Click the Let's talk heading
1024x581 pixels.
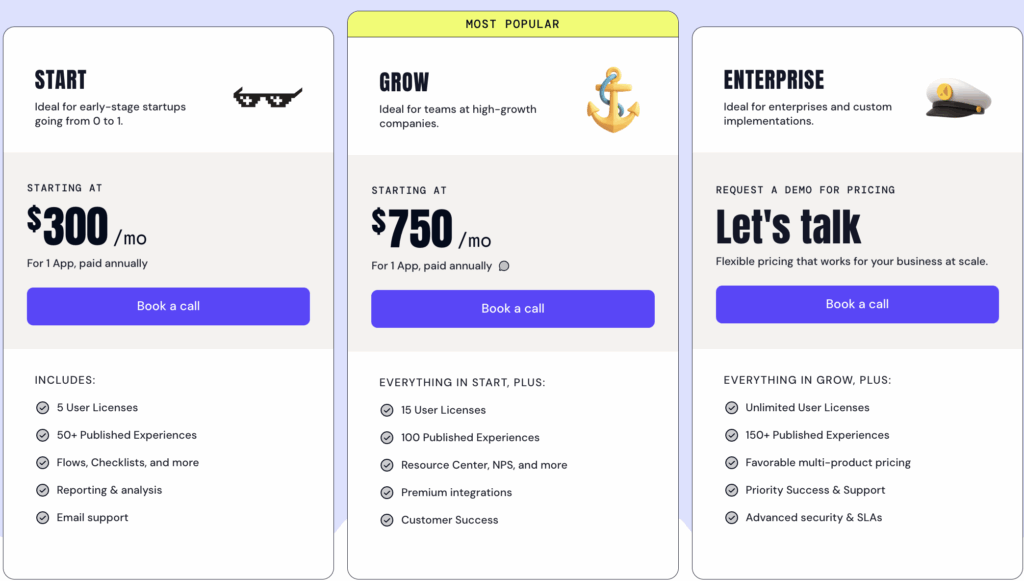coord(787,228)
